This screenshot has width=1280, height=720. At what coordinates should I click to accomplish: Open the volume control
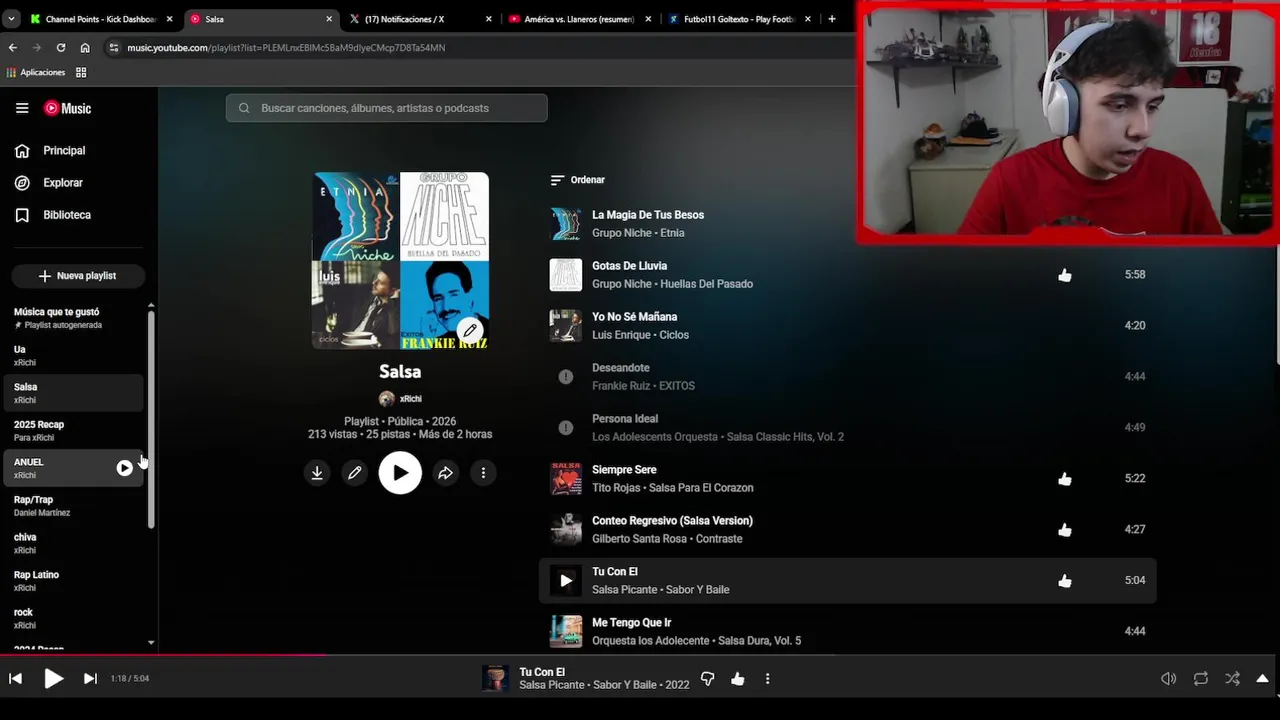[1168, 679]
